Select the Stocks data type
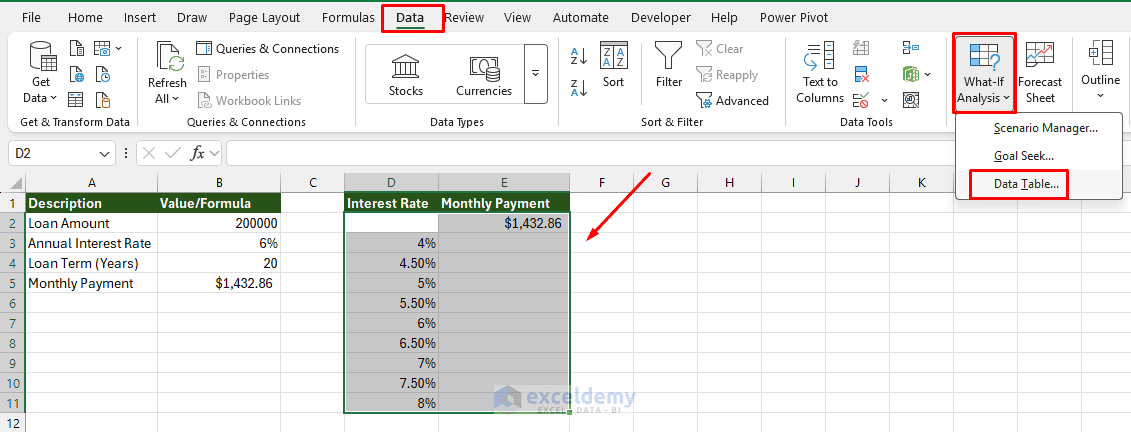Image resolution: width=1131 pixels, height=432 pixels. coord(406,75)
